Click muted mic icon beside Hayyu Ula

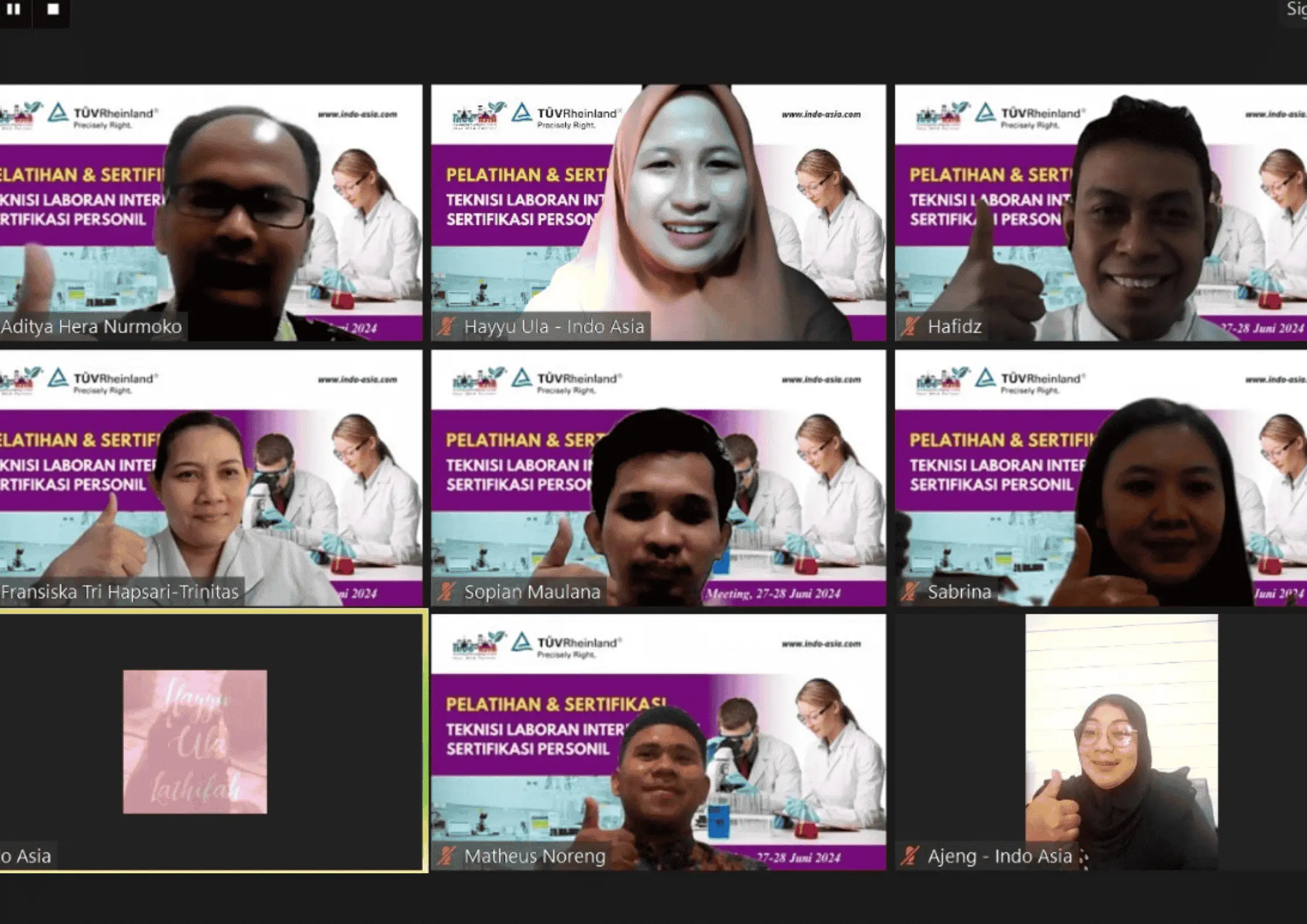pyautogui.click(x=446, y=327)
